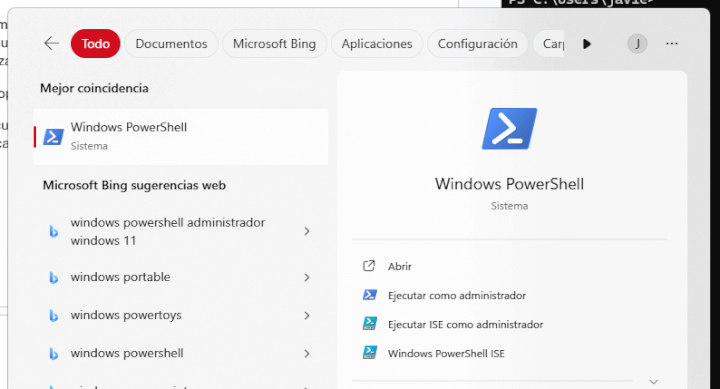Screen dimensions: 720x389
Task: Click Bing icon beside 'windows powertoys'
Action: 54,316
